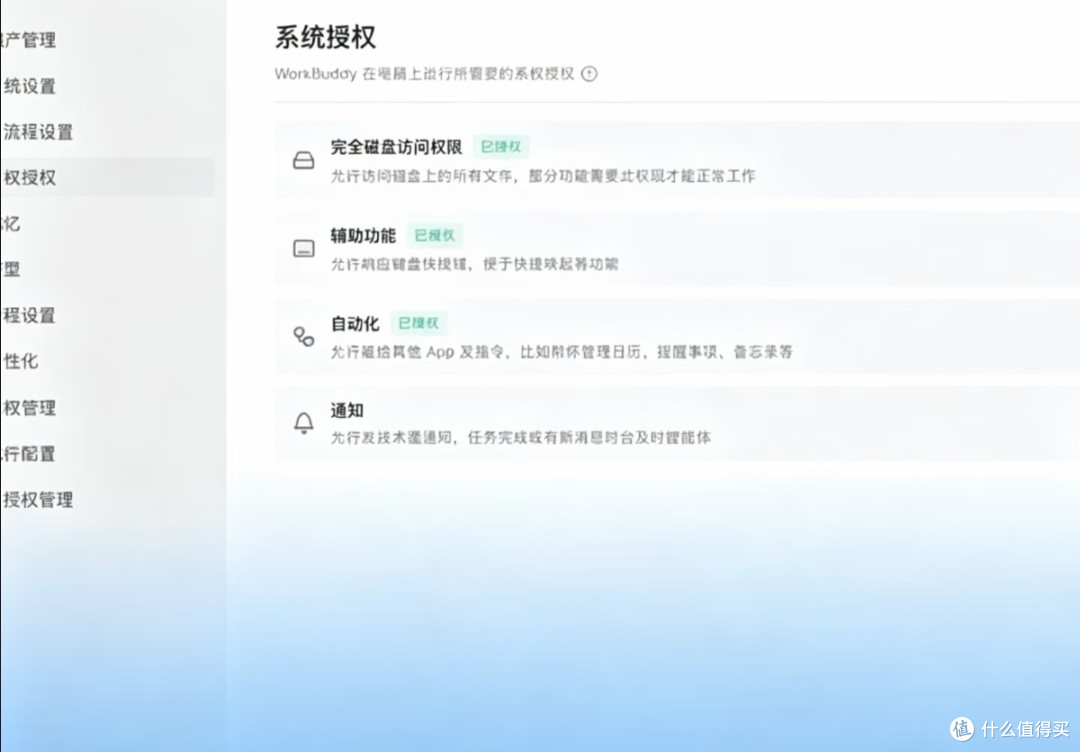
Task: Click the 已授权 badge next to 辅助功能
Action: pos(435,236)
